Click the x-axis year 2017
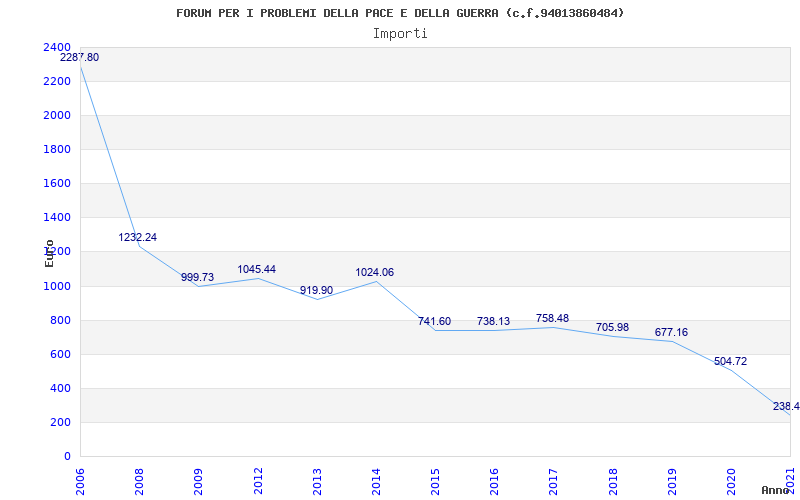 554,482
